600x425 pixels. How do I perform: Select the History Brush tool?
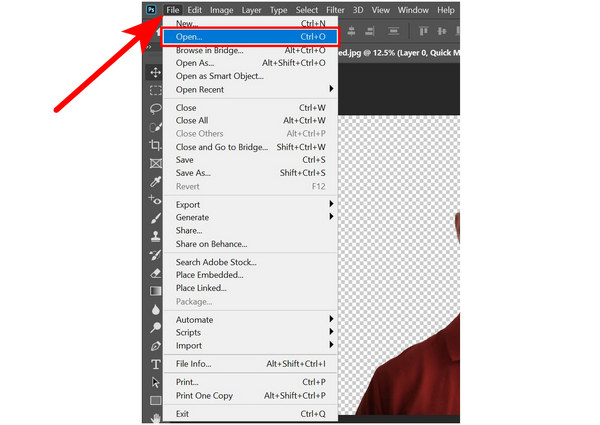155,255
